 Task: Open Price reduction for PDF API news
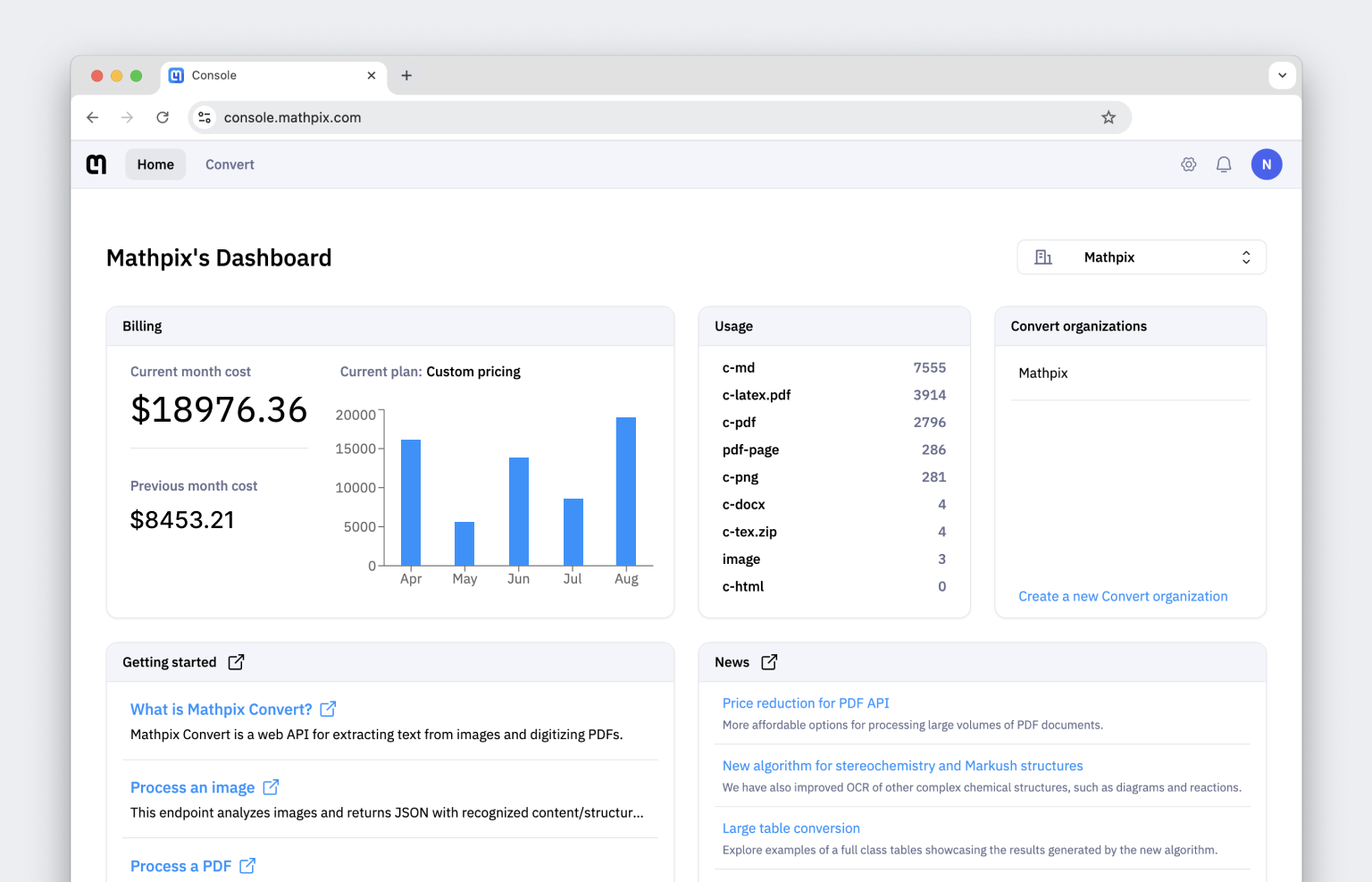click(806, 703)
